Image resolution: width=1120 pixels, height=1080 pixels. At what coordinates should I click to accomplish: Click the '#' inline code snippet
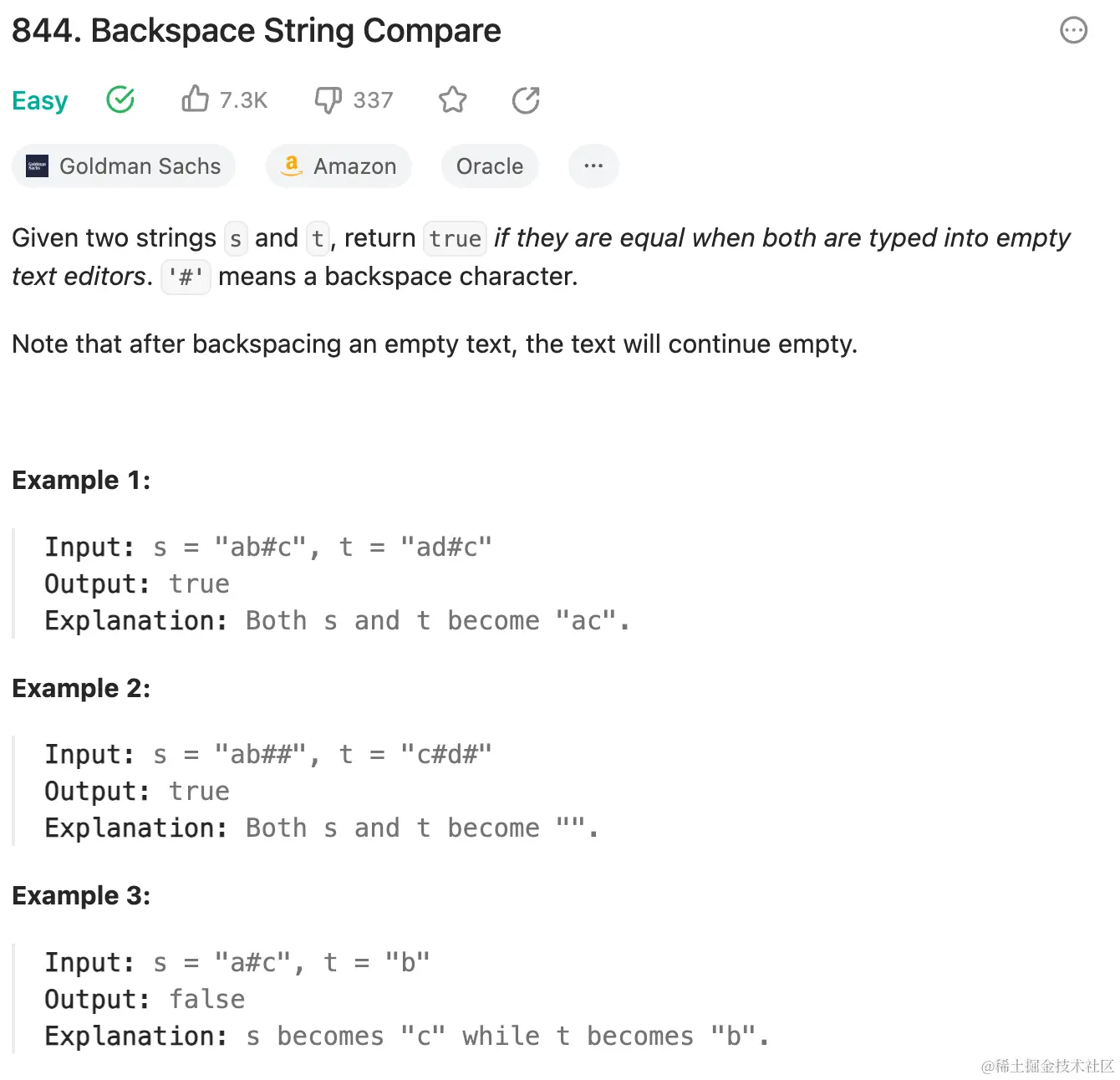186,277
